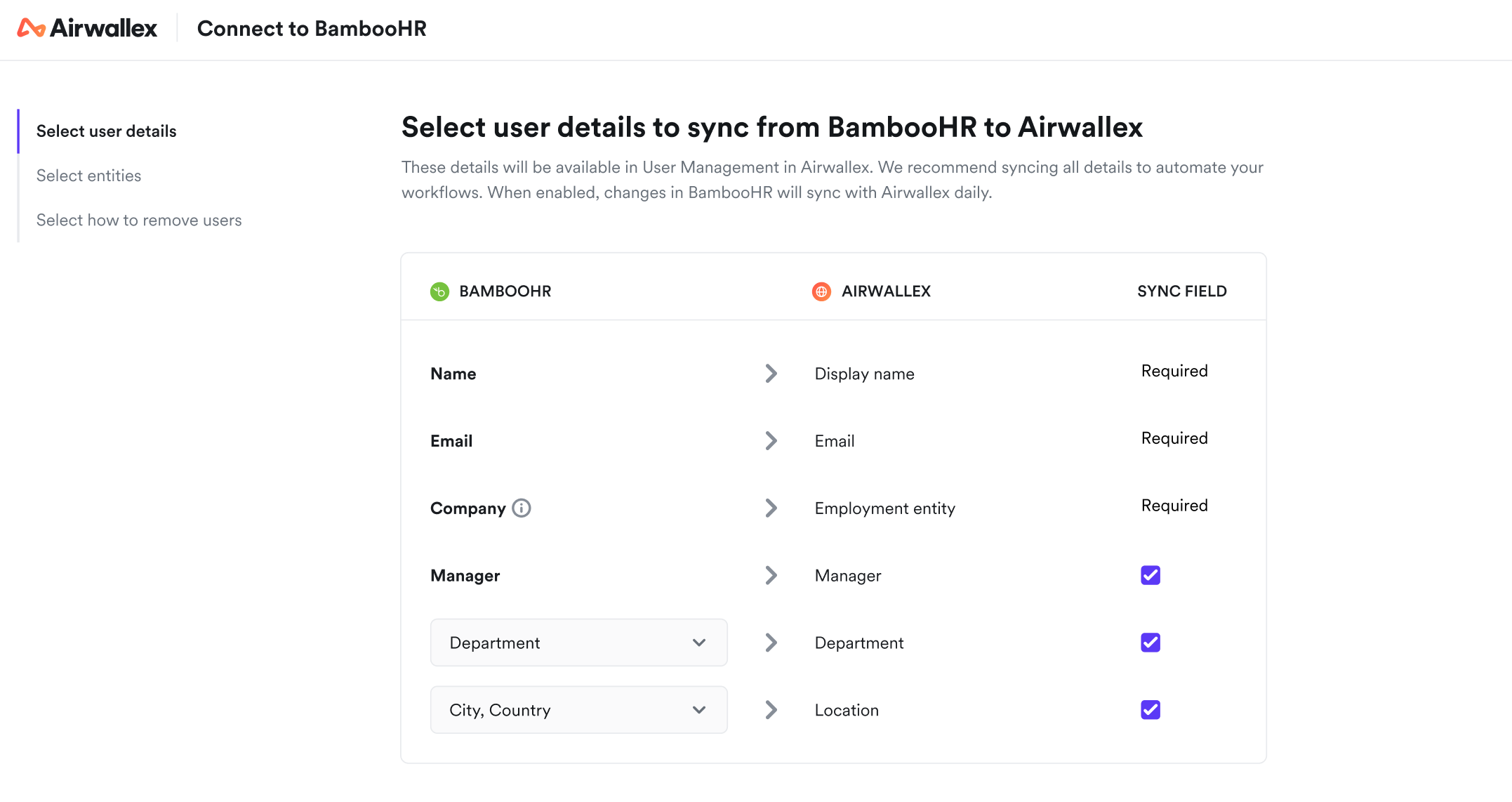Select the Select user details step
This screenshot has width=1512, height=802.
106,131
